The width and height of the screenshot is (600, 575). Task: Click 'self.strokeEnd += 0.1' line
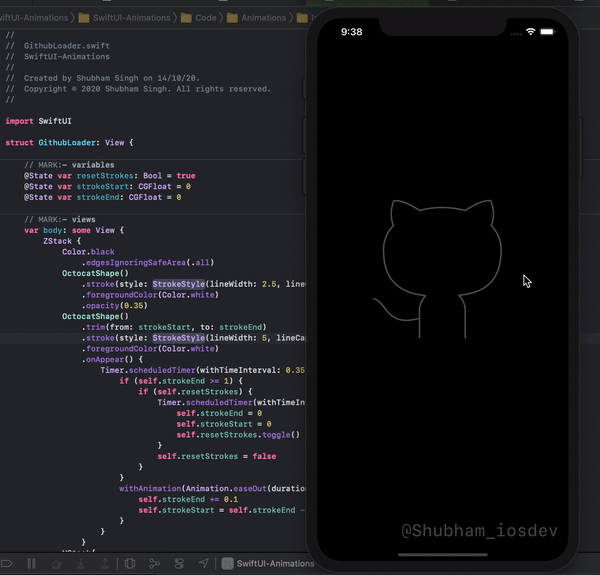pyautogui.click(x=188, y=499)
